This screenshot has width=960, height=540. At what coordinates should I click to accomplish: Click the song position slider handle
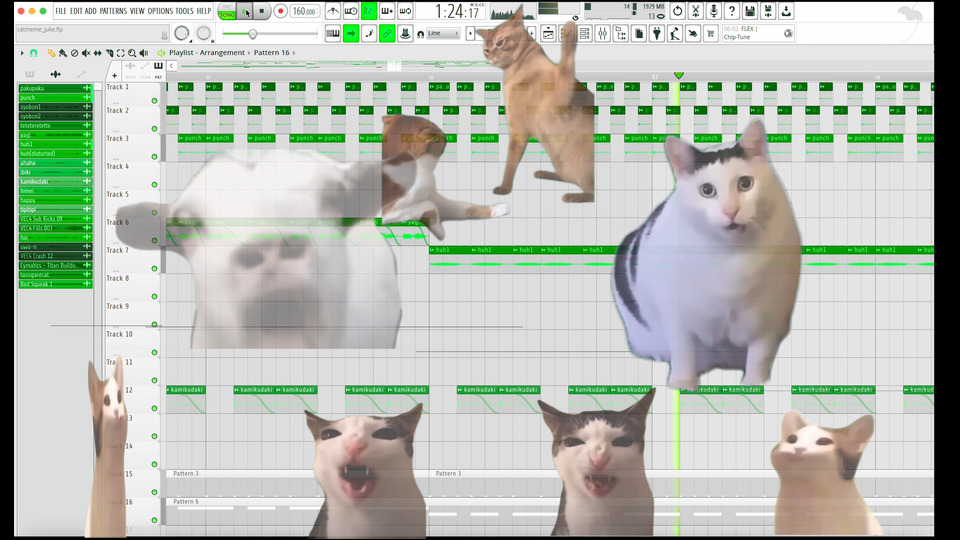click(252, 34)
